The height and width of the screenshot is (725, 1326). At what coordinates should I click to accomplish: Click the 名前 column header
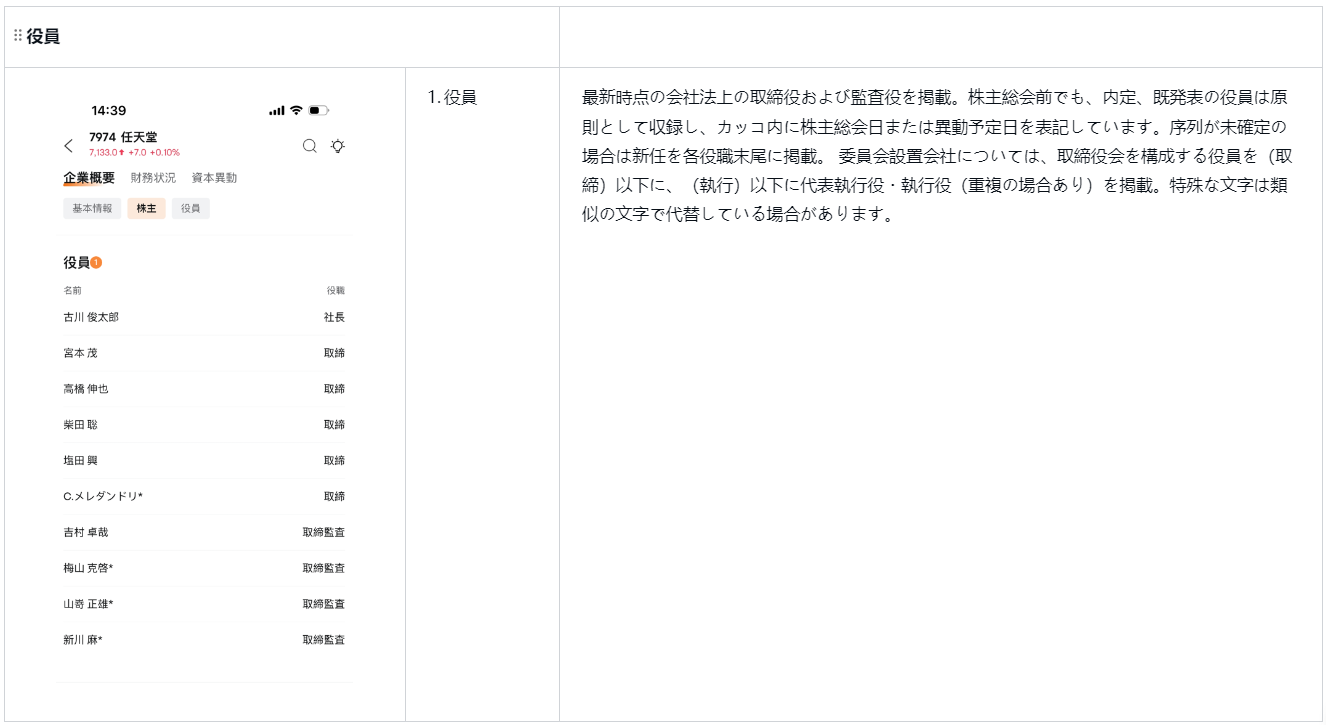[x=72, y=290]
